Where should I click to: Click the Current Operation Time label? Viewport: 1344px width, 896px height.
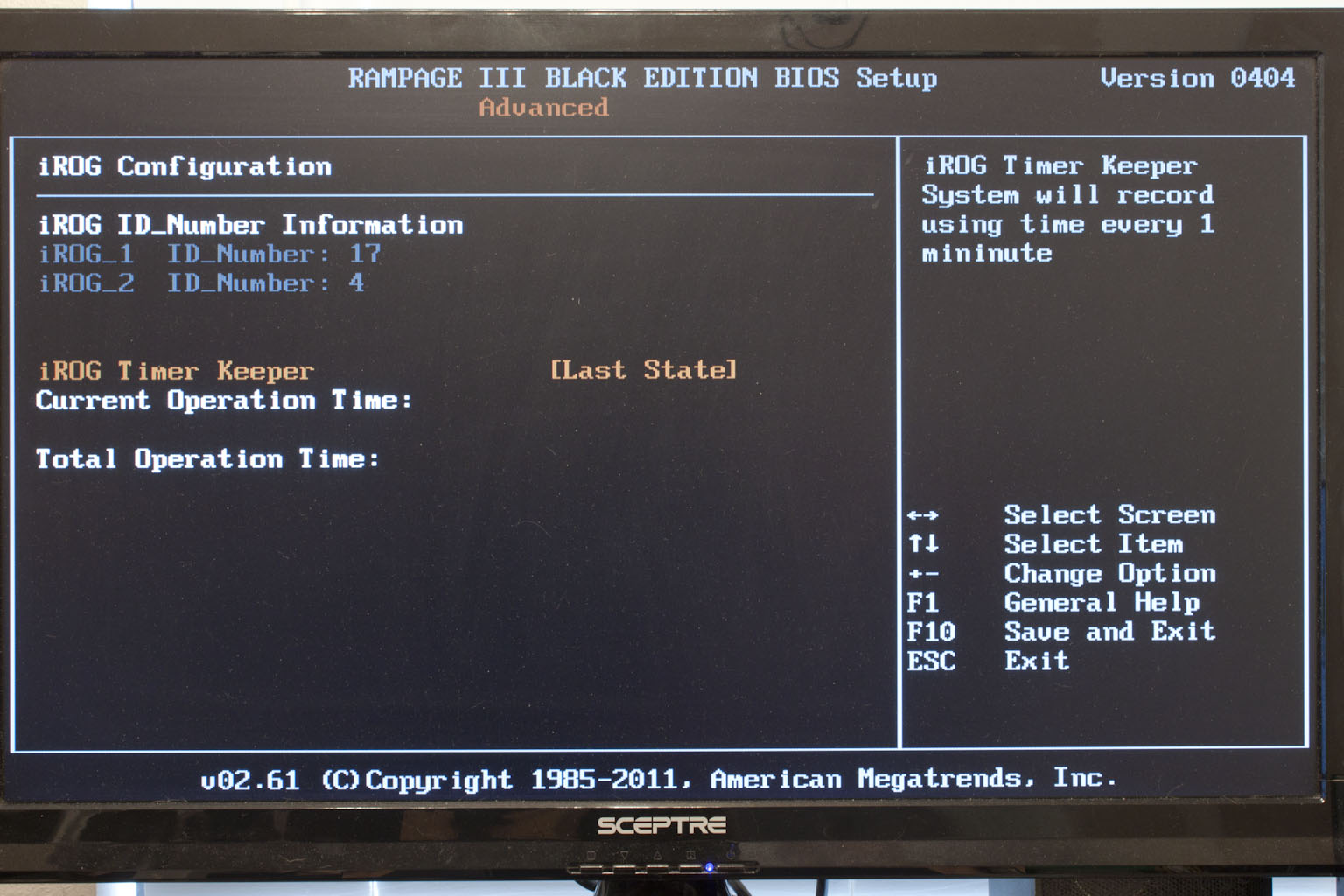coord(224,401)
